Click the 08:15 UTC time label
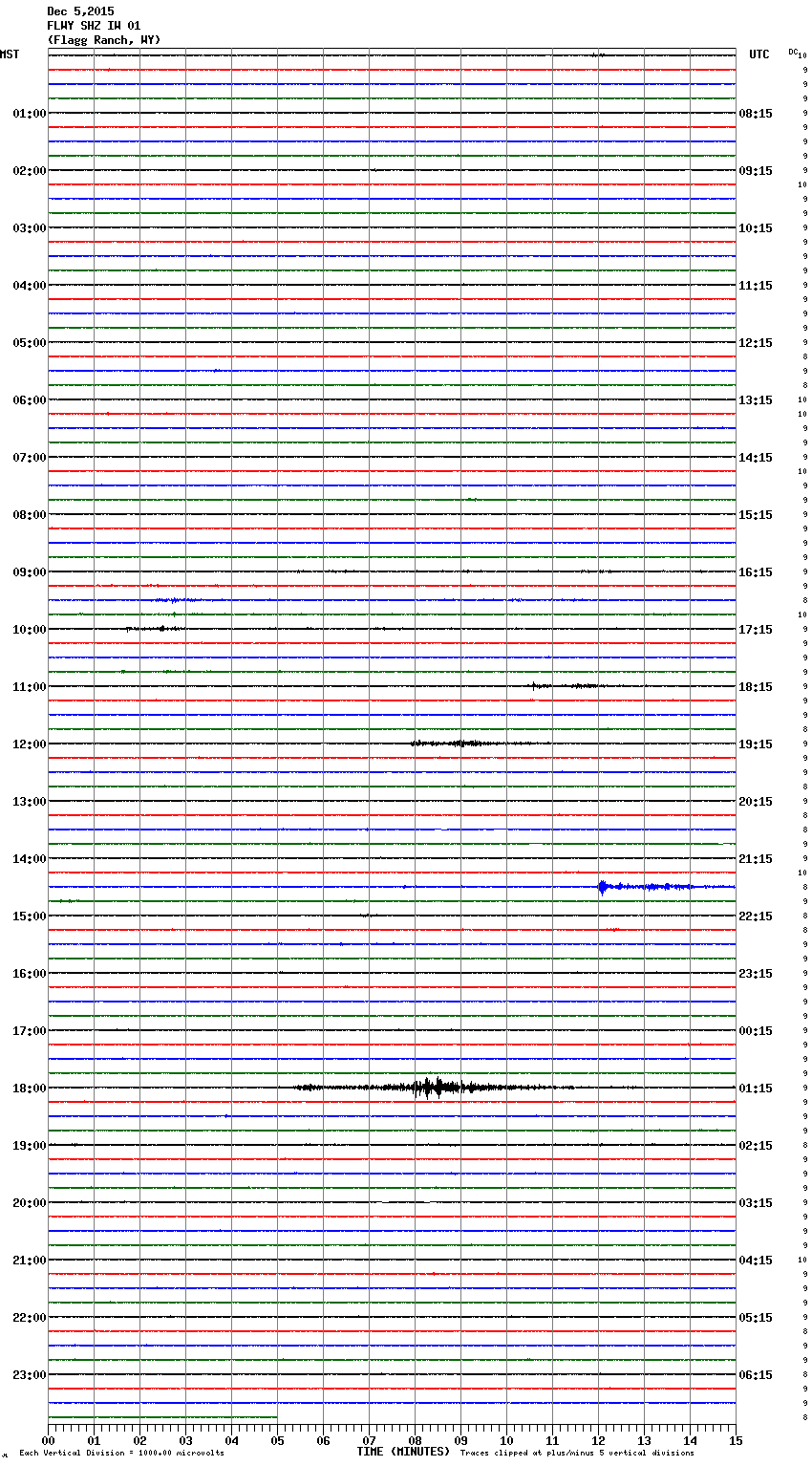This screenshot has width=812, height=1466. point(756,114)
